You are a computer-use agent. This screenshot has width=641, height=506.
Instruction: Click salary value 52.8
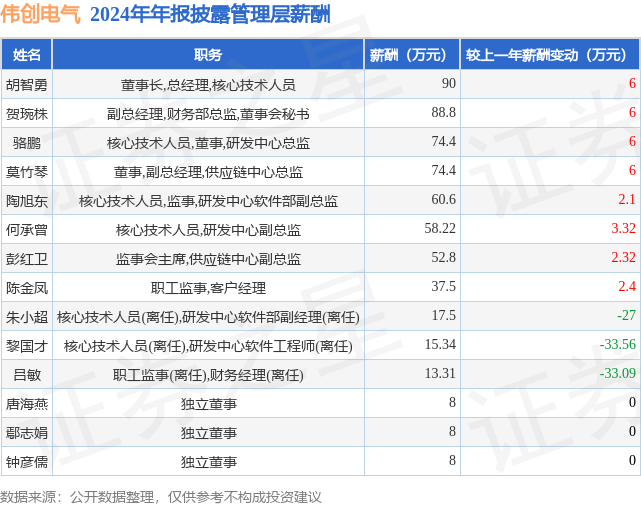[444, 257]
